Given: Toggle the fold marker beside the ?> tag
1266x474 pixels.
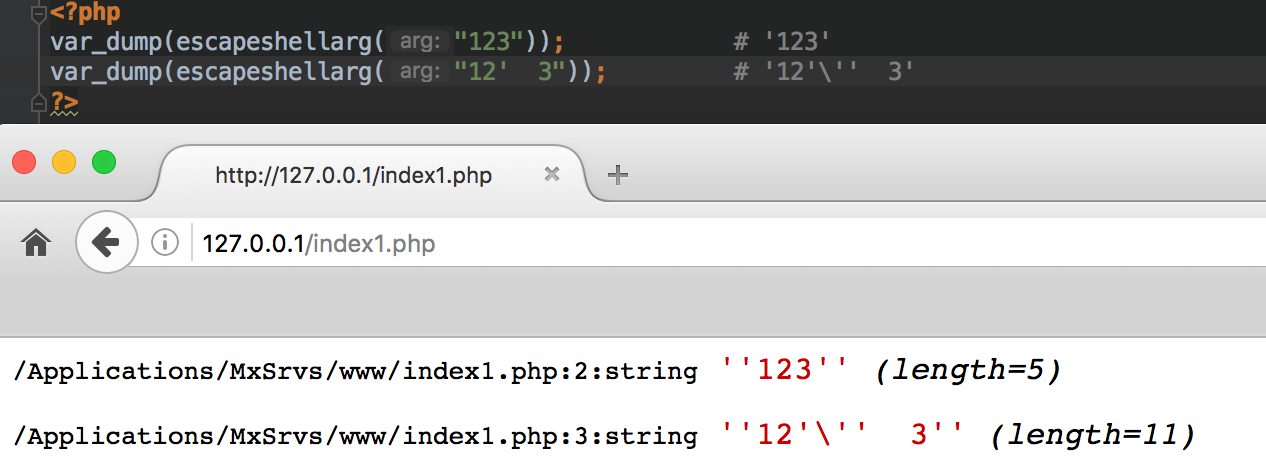Looking at the screenshot, I should click(38, 101).
